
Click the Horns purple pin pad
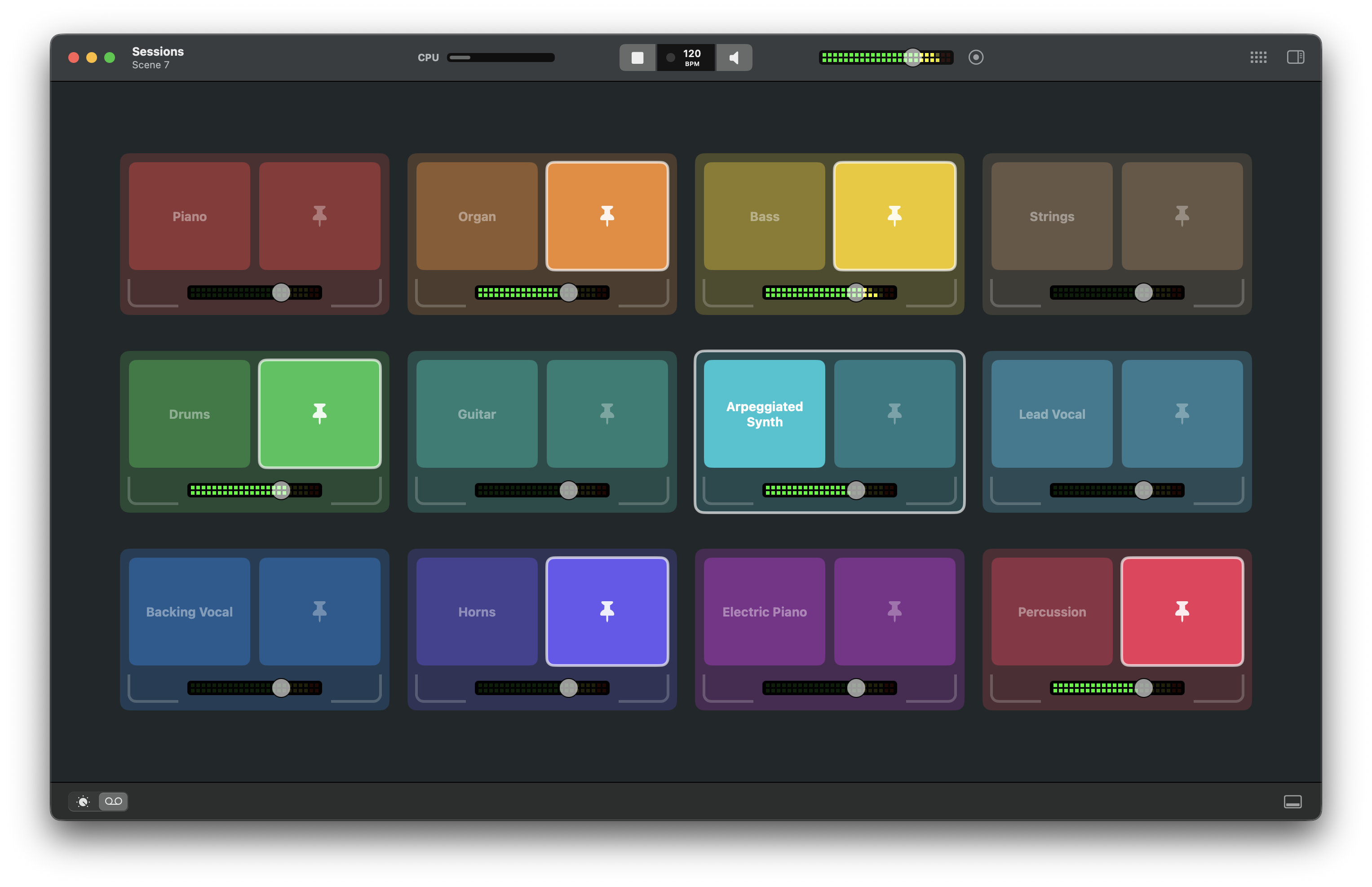point(607,611)
